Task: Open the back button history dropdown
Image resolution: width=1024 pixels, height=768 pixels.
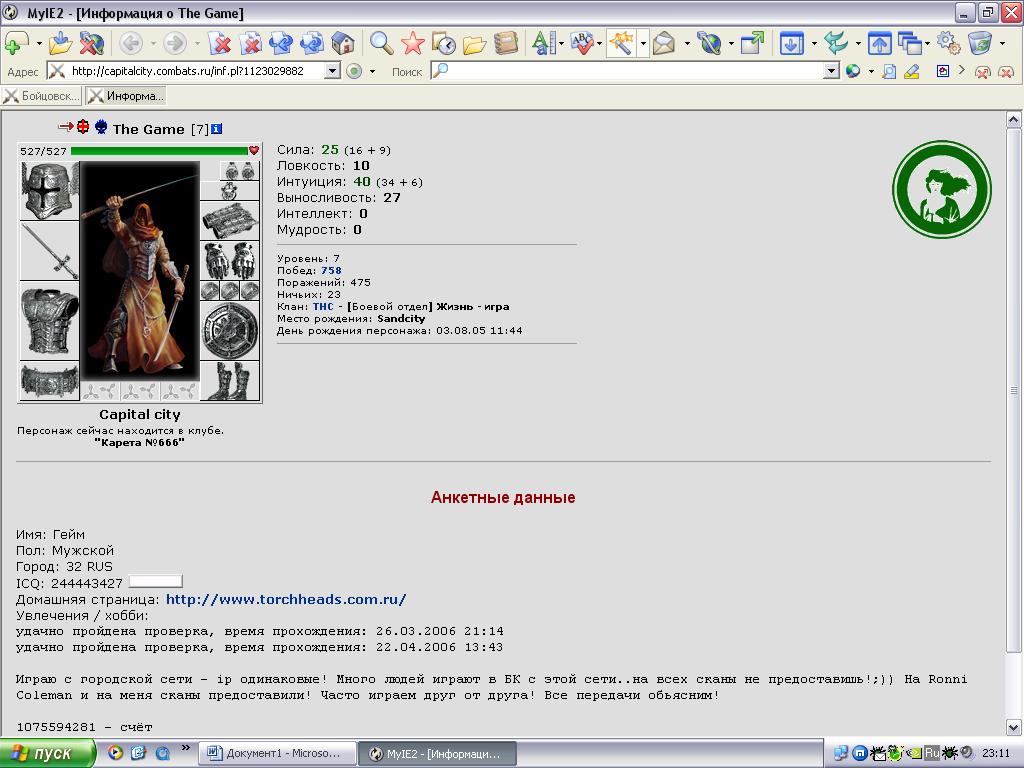Action: (153, 44)
